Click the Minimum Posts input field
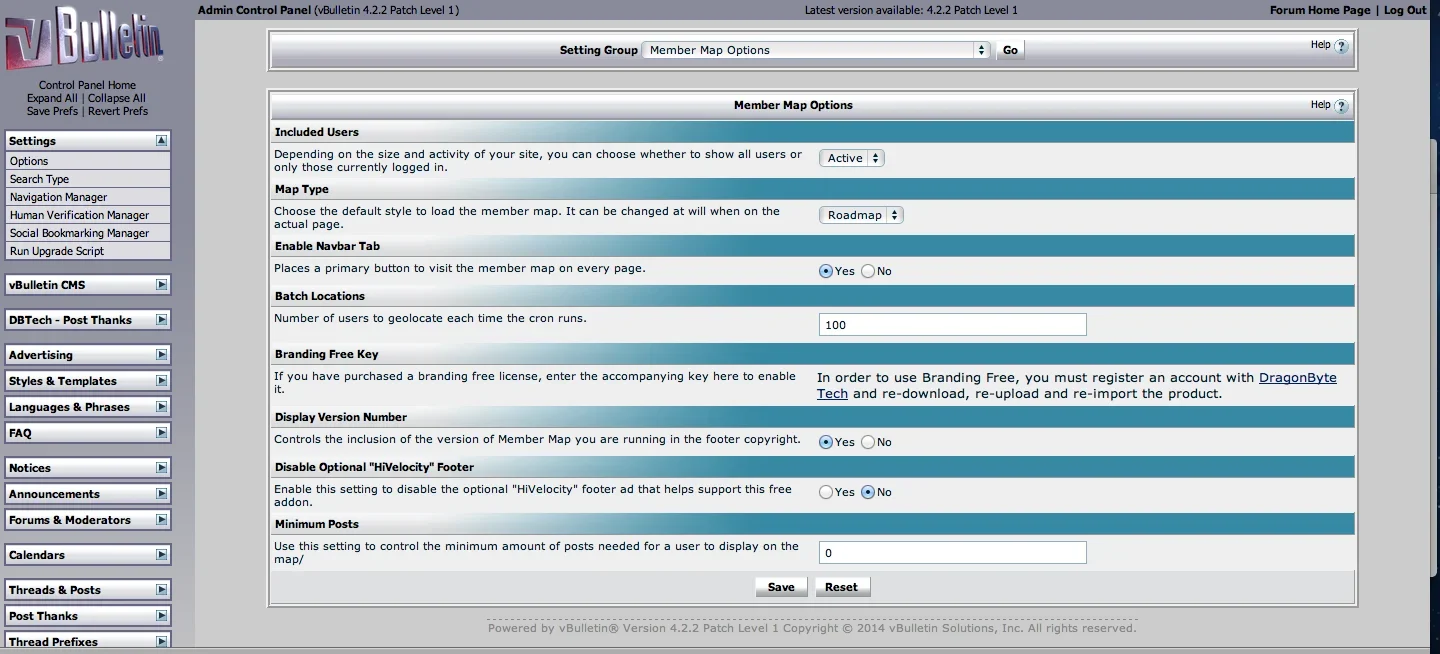Image resolution: width=1440 pixels, height=654 pixels. pyautogui.click(x=952, y=553)
